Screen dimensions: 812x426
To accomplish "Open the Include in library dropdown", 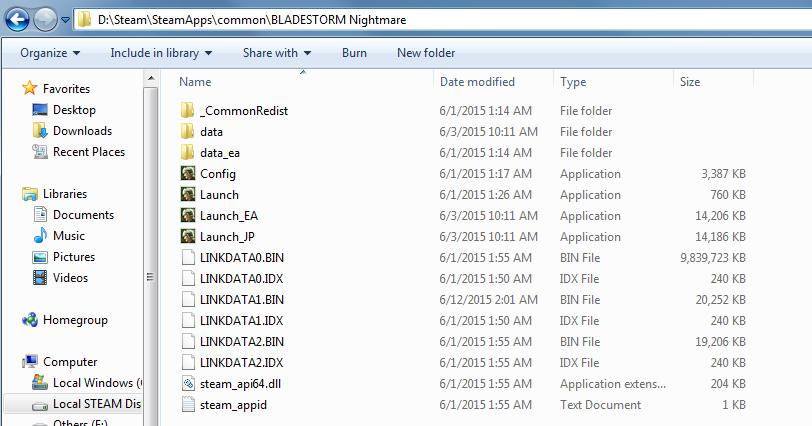I will click(161, 53).
